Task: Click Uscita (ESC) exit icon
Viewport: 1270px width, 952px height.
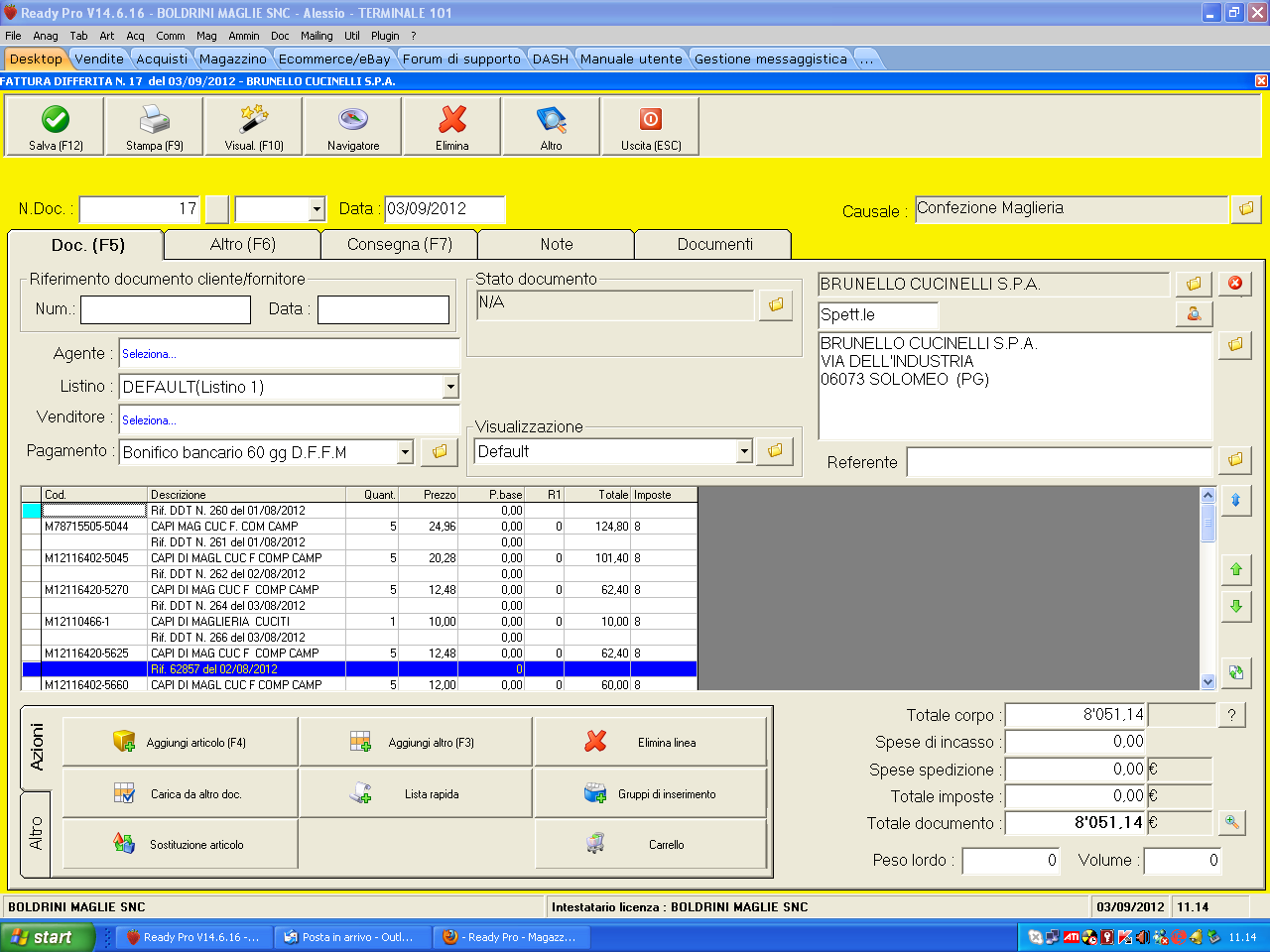Action: 651,120
